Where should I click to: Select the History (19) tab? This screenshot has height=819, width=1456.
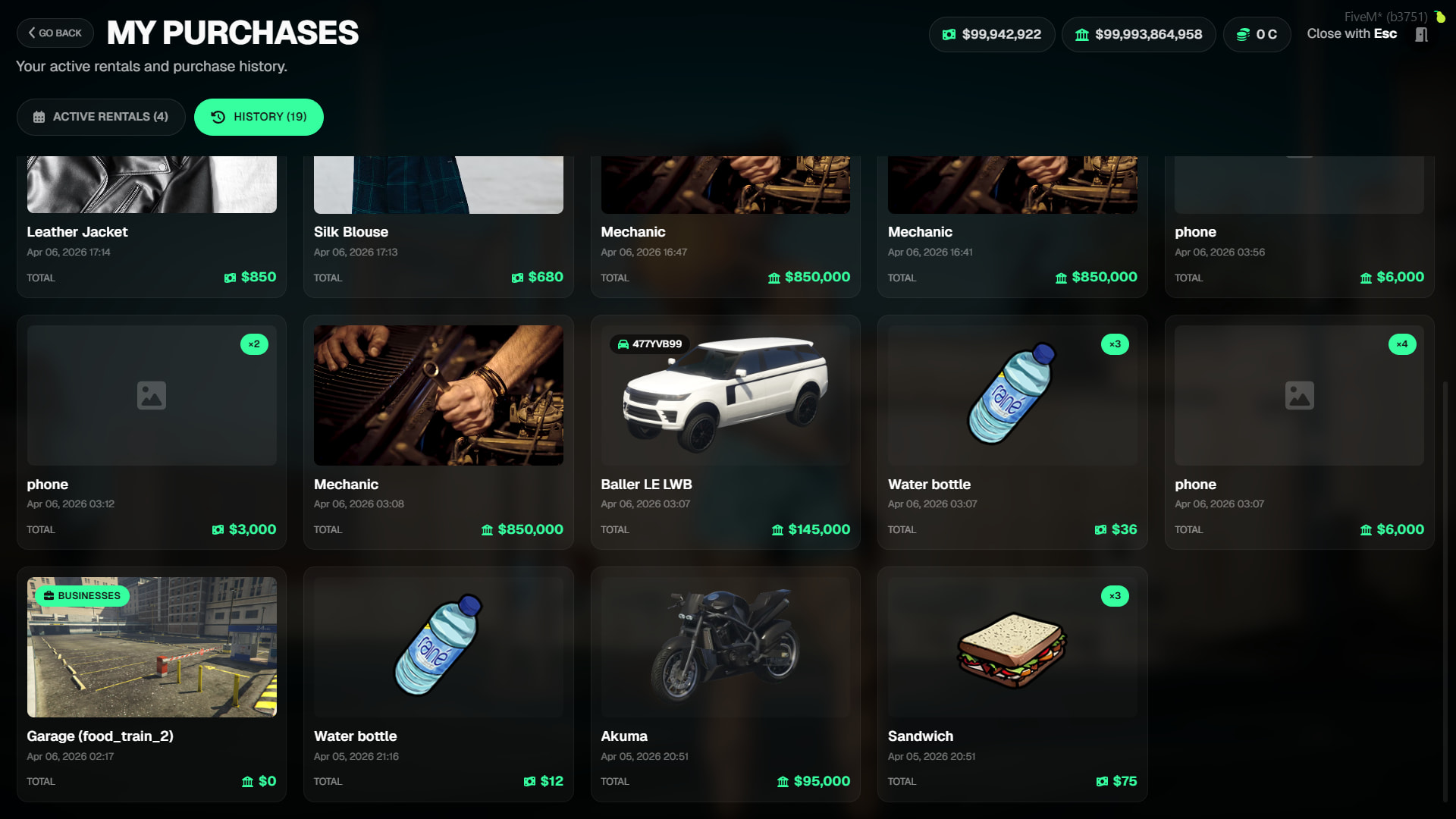[x=259, y=117]
